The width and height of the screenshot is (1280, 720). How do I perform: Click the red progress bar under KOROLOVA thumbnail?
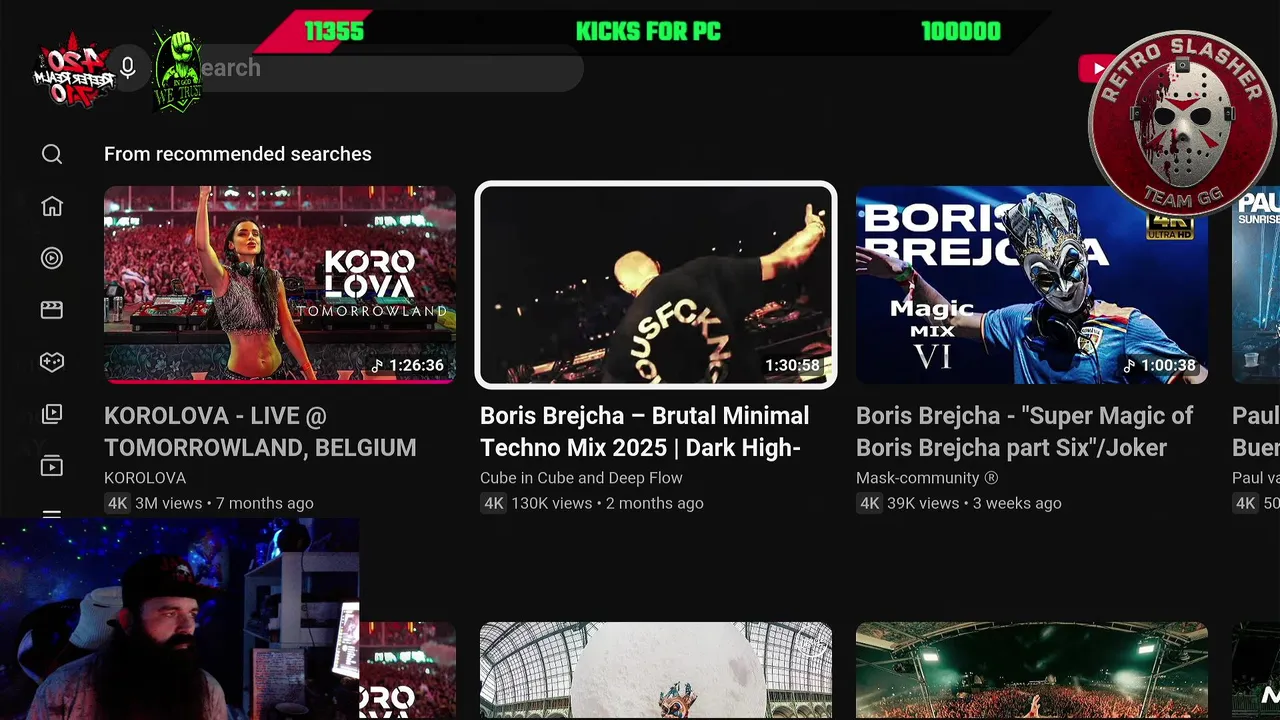(x=280, y=381)
